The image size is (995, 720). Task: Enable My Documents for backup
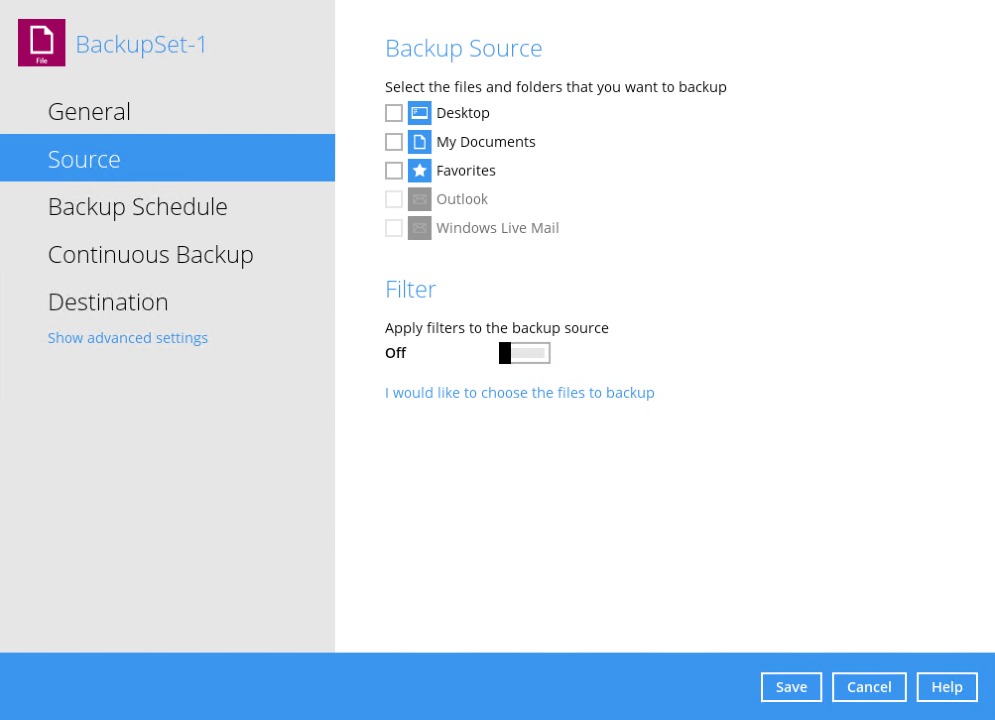[x=393, y=141]
